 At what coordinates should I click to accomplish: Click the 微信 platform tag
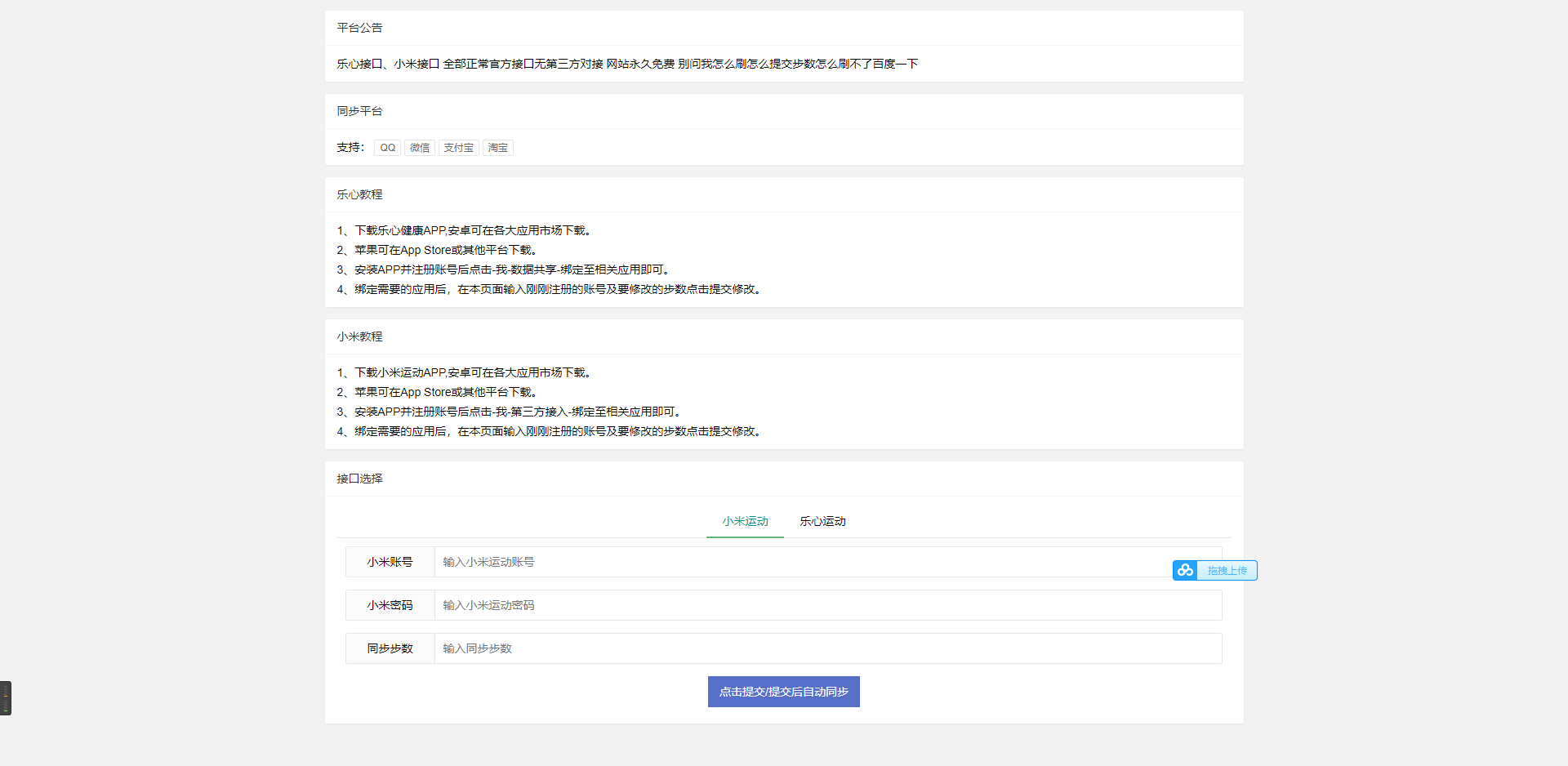(x=420, y=148)
